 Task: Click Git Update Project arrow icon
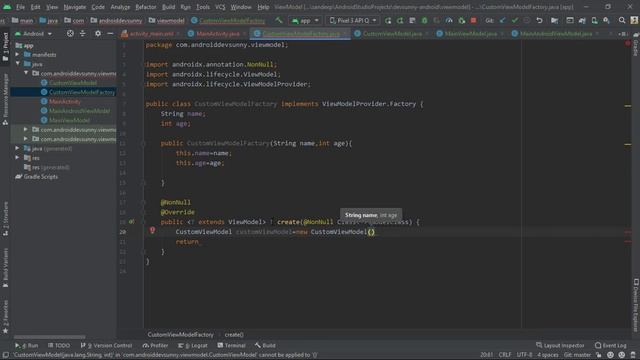(x=502, y=20)
